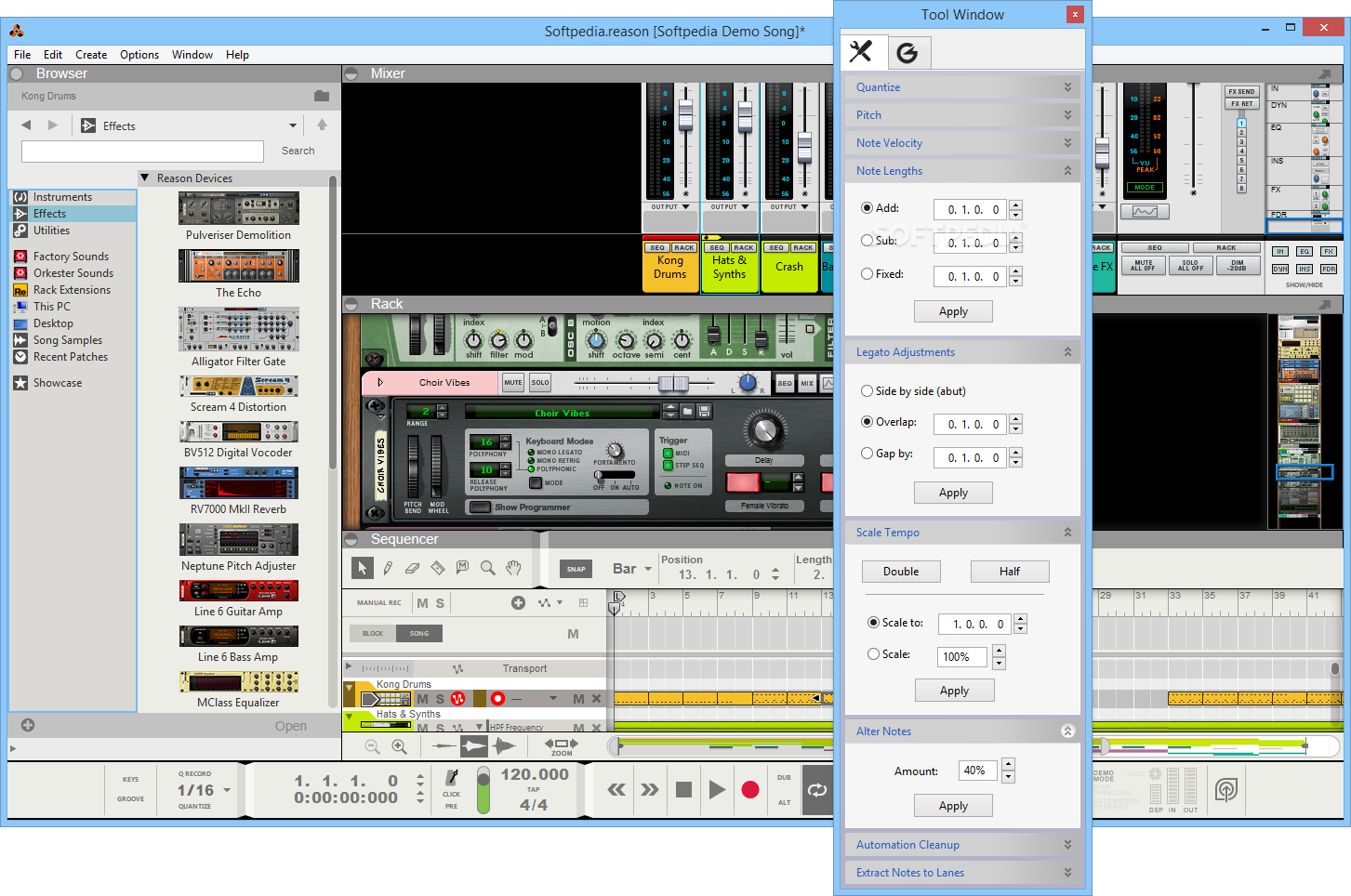
Task: Zoom out with the sequencer magnifier minus
Action: (x=372, y=746)
